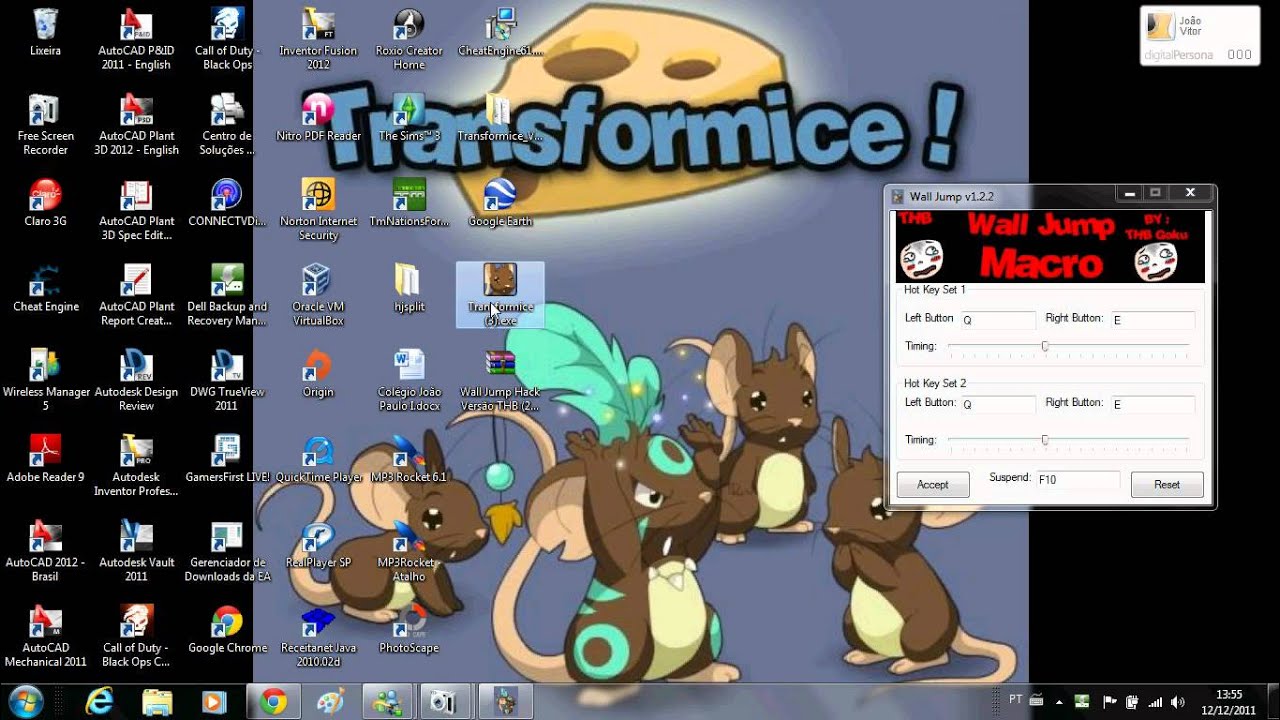The image size is (1280, 720).
Task: Select the Inventor Fusion 2012 icon
Action: [x=318, y=40]
